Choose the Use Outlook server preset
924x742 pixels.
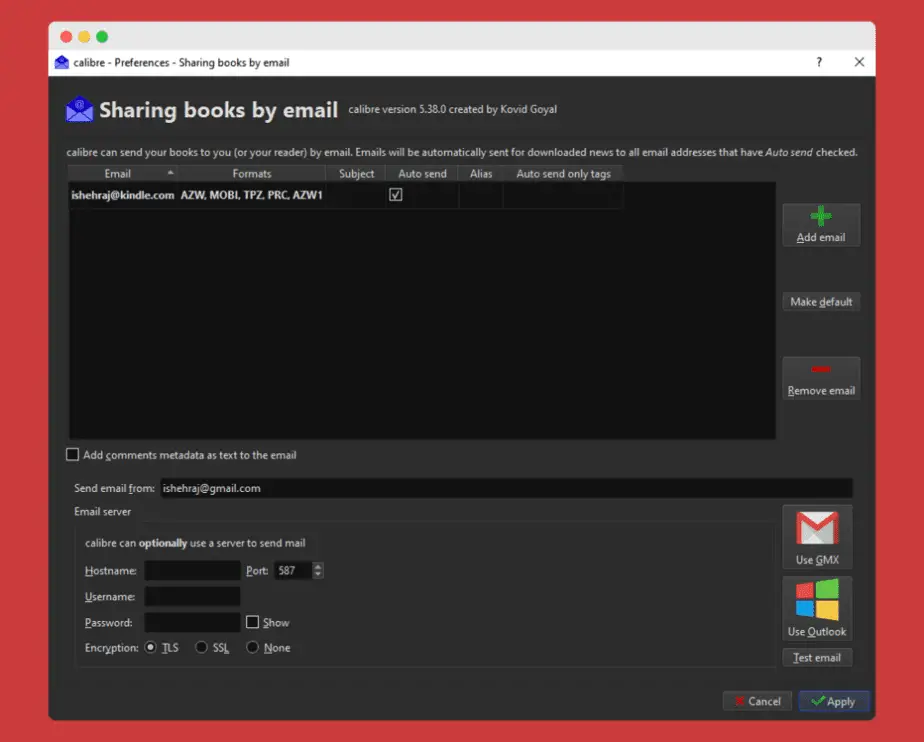pos(817,608)
